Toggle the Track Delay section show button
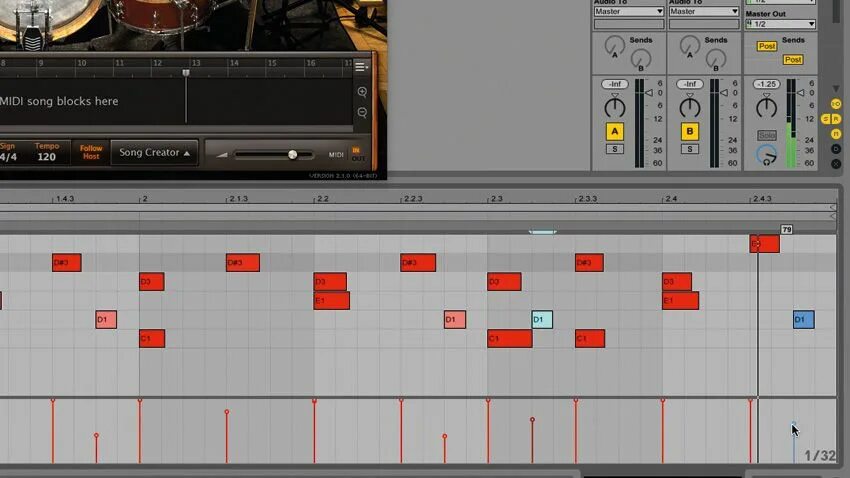 (836, 149)
